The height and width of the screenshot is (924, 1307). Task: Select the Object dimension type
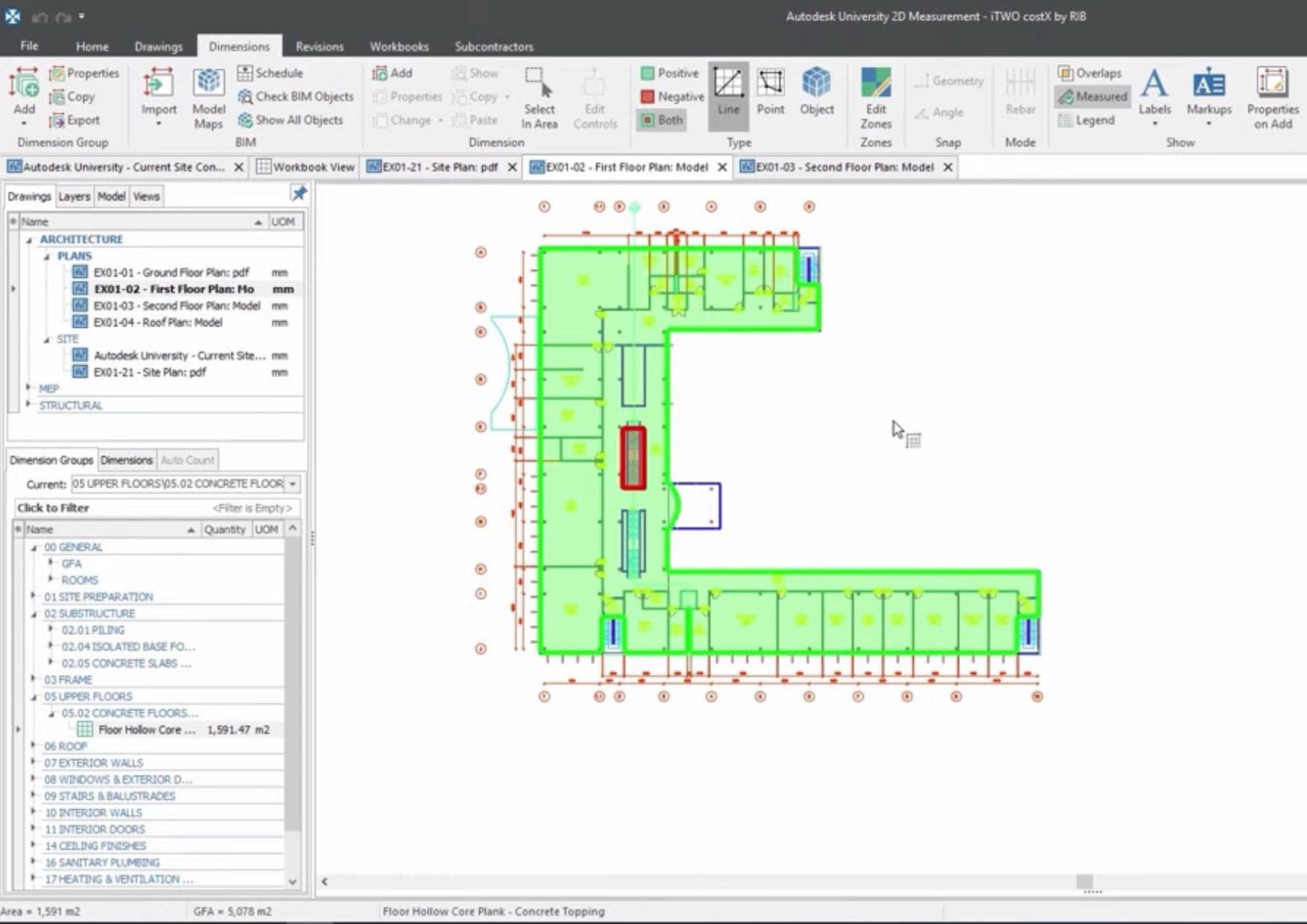(x=817, y=92)
